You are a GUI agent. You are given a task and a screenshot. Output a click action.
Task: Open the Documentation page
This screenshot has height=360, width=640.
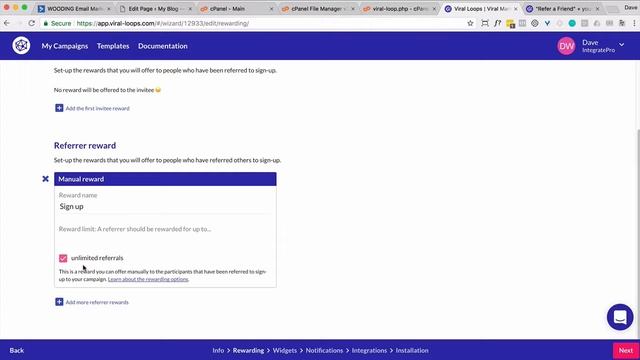pyautogui.click(x=162, y=46)
